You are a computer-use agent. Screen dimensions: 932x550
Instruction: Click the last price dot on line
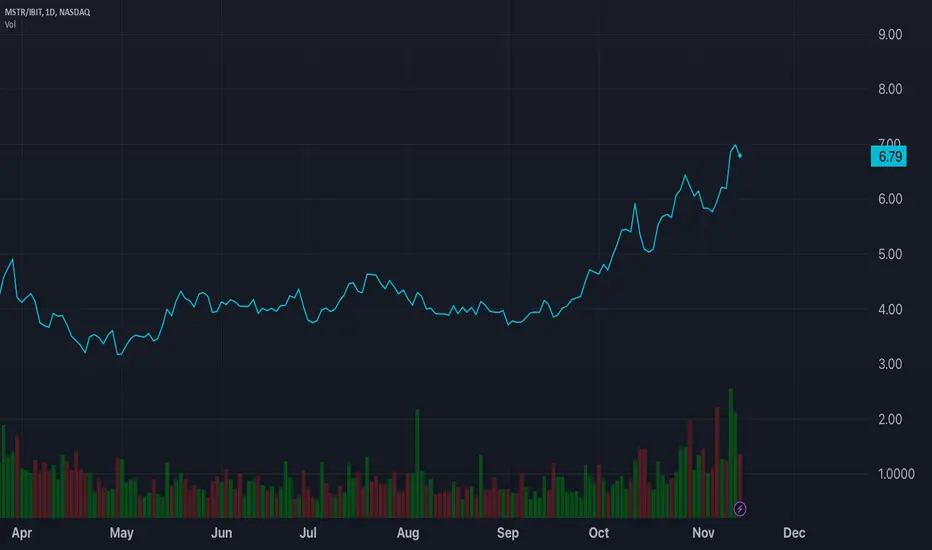(739, 156)
